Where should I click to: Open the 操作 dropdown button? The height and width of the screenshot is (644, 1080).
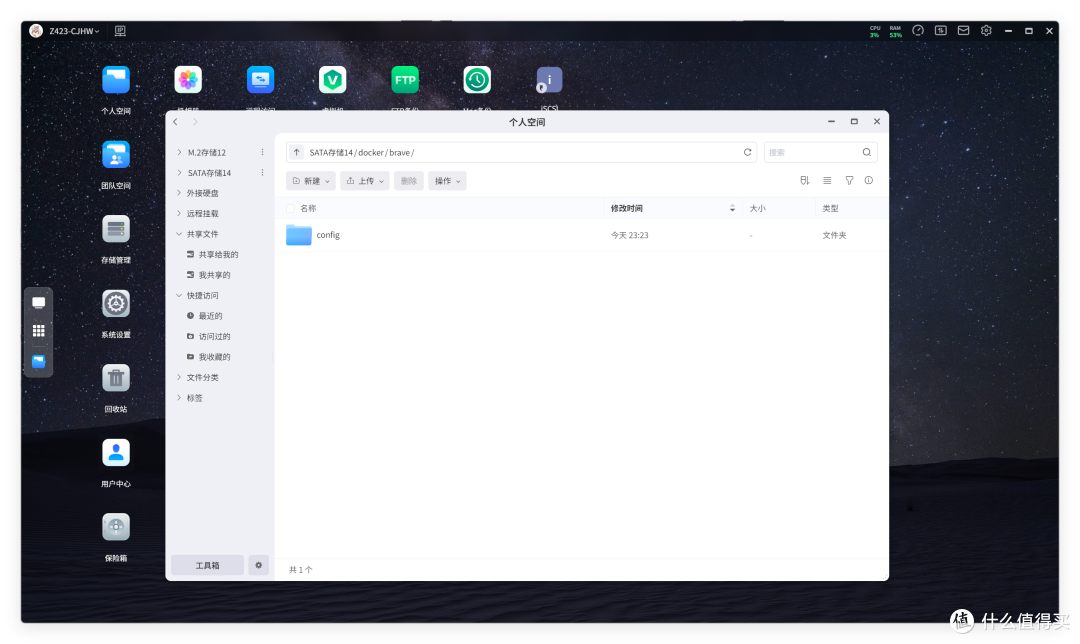447,181
